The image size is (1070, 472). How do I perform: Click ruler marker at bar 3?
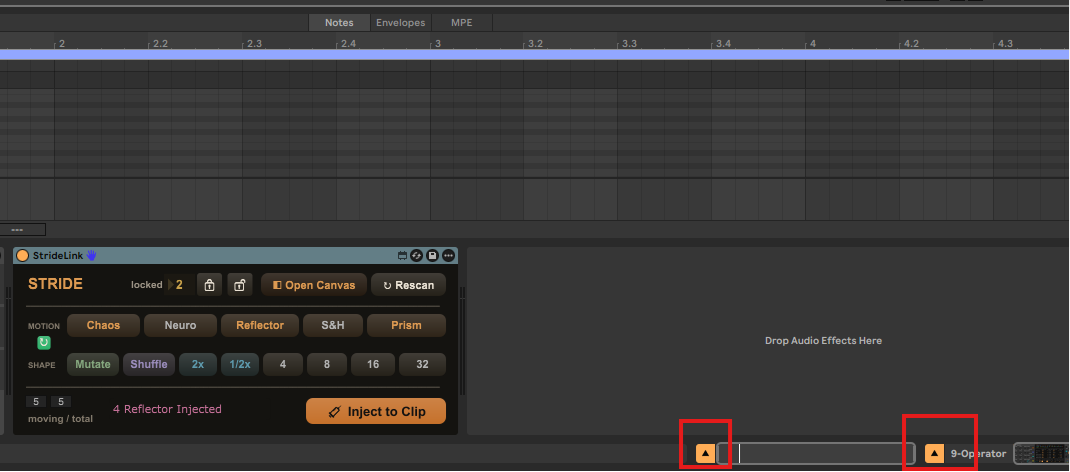coord(435,44)
